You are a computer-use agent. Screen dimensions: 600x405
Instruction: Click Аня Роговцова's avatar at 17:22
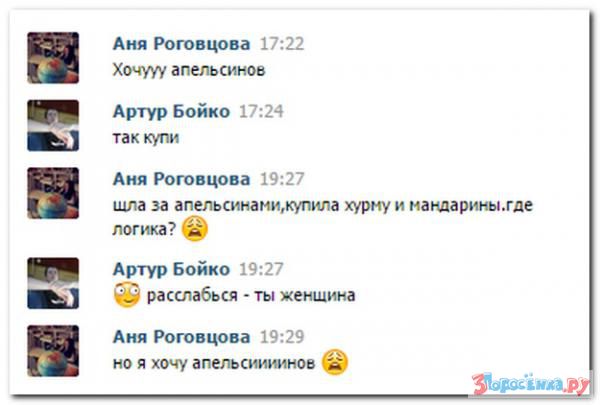click(53, 58)
